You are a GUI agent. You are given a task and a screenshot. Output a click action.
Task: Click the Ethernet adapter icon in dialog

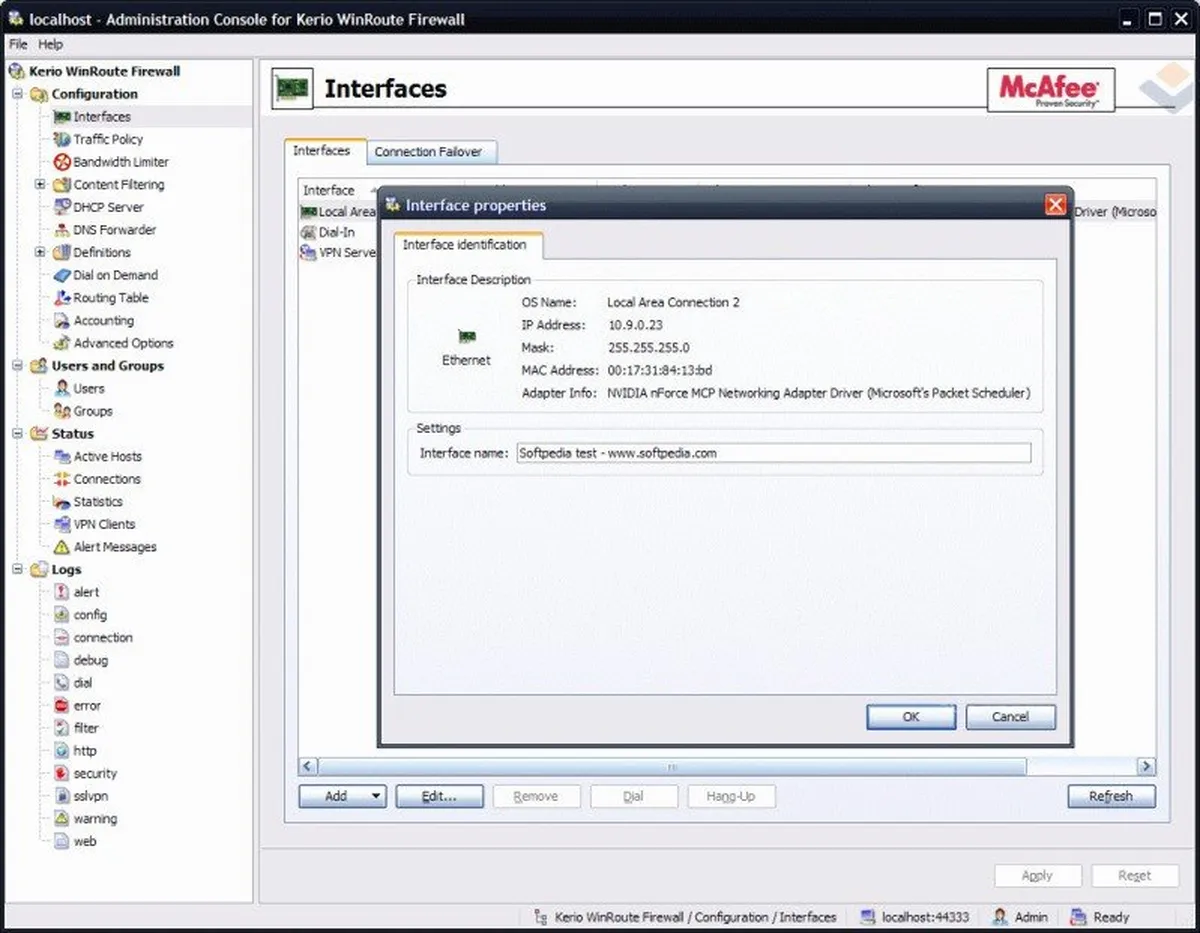pos(466,337)
